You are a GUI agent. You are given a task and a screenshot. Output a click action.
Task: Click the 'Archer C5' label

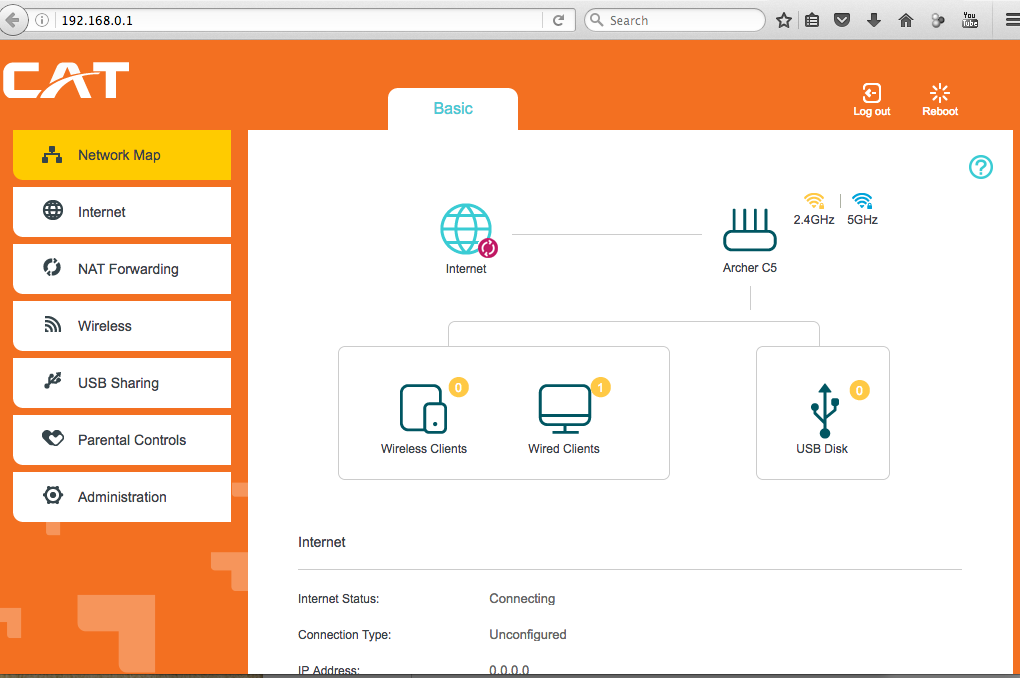click(x=749, y=267)
